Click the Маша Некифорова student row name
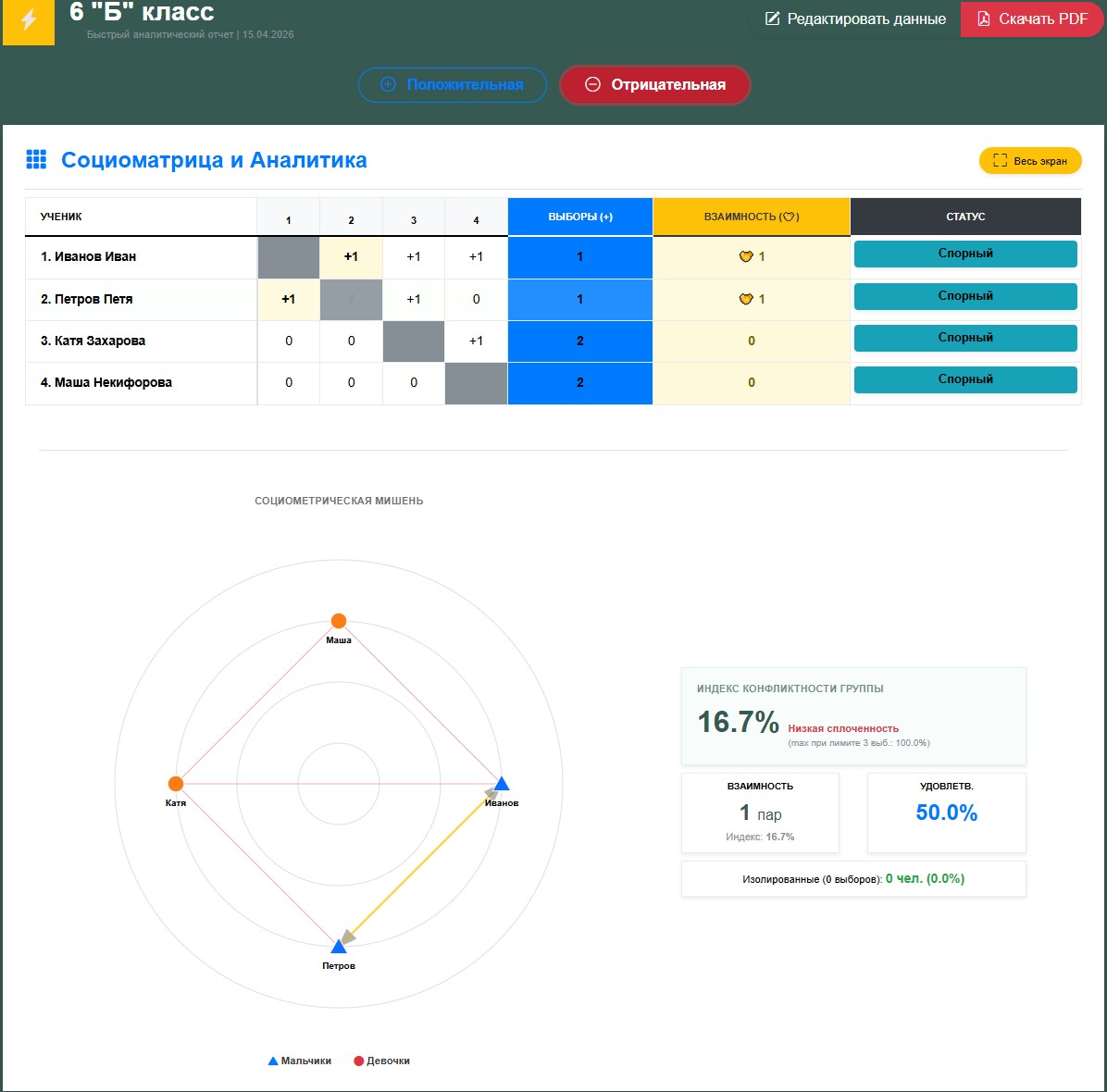 [106, 383]
